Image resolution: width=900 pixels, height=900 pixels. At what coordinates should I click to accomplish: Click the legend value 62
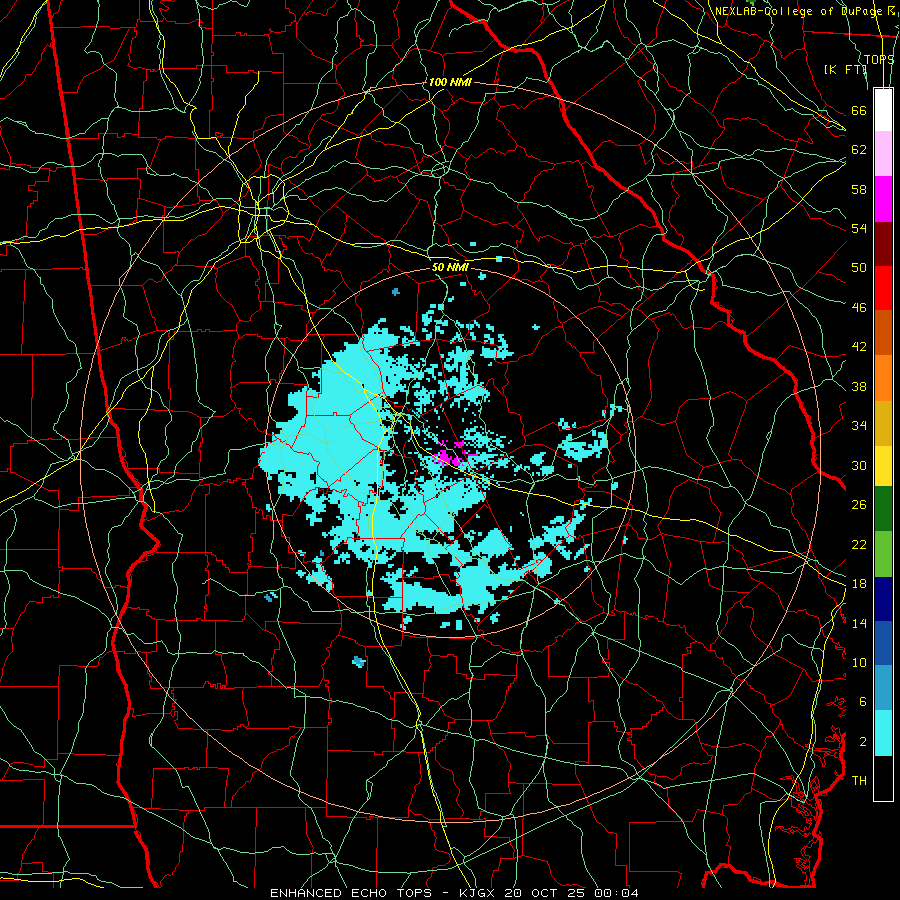pyautogui.click(x=859, y=150)
